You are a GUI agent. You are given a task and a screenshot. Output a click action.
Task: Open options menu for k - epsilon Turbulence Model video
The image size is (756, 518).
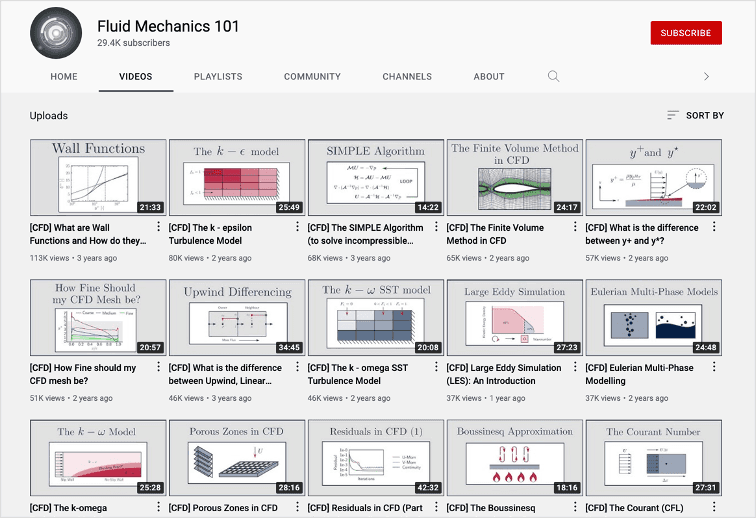(x=297, y=227)
